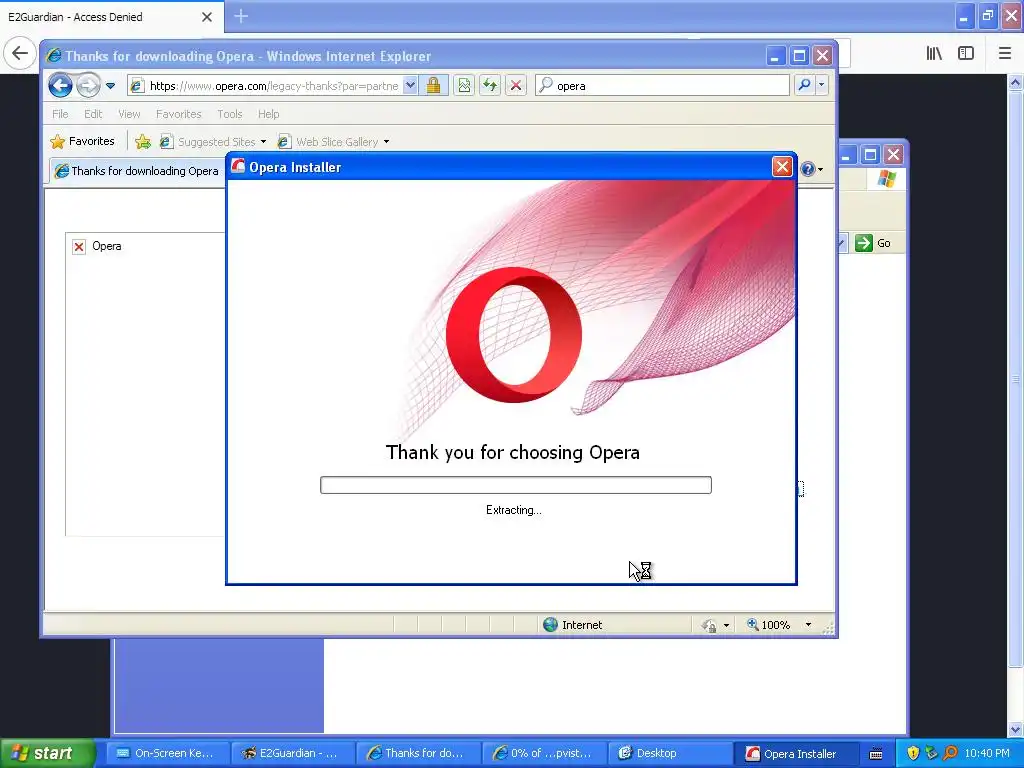The height and width of the screenshot is (768, 1024).
Task: Switch to Desktop taskbar item
Action: (671, 753)
